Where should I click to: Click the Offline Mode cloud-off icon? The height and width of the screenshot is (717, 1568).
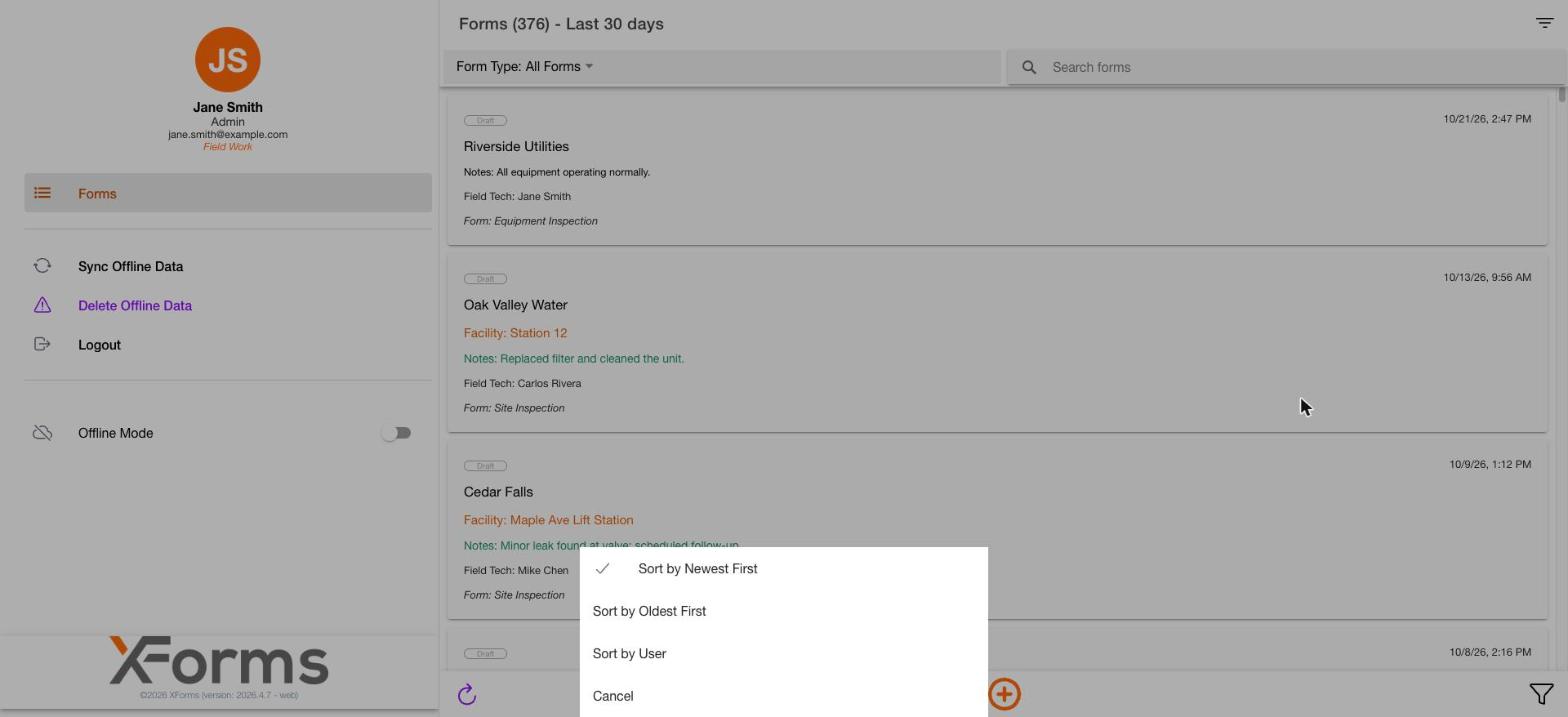42,433
